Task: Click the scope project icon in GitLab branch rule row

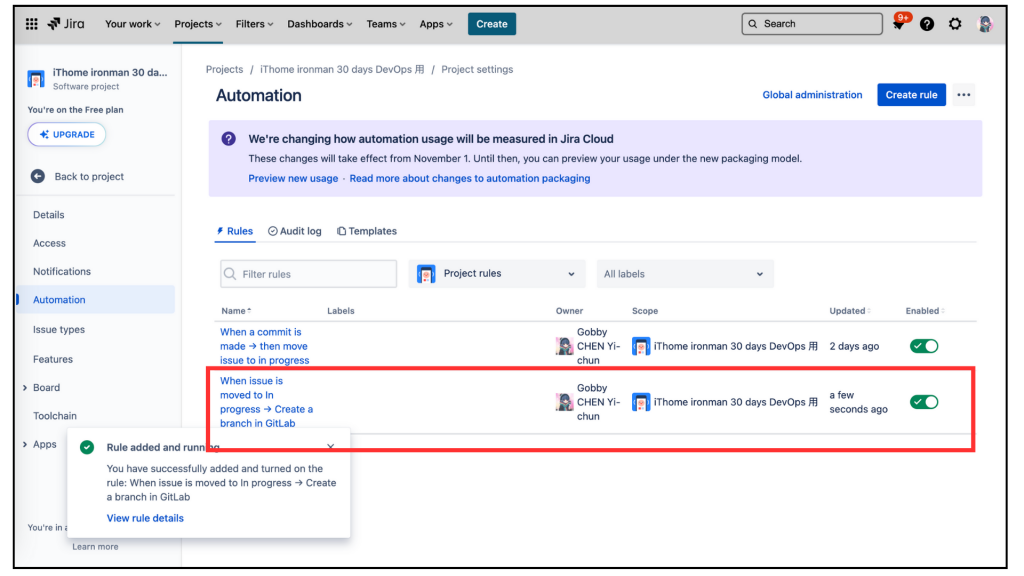Action: click(x=641, y=402)
